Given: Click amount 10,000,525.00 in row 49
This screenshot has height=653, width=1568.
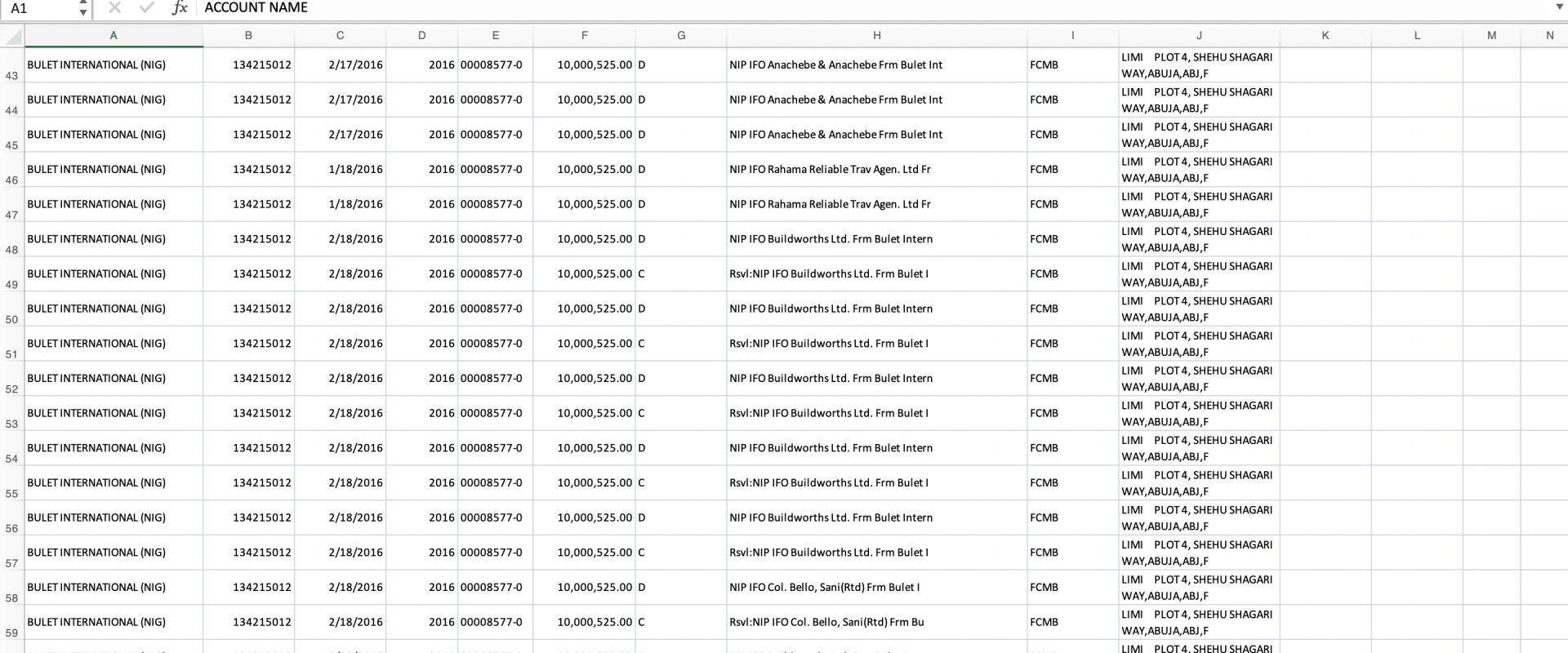Looking at the screenshot, I should (x=595, y=274).
